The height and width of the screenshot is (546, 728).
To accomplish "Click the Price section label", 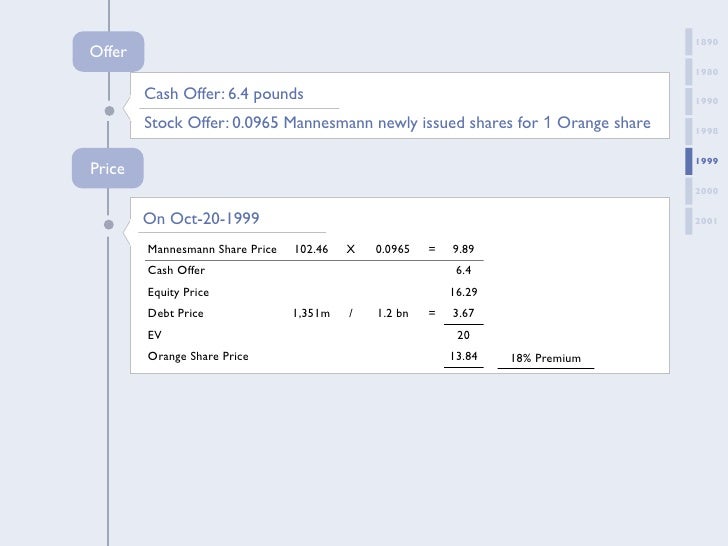I will (x=107, y=169).
